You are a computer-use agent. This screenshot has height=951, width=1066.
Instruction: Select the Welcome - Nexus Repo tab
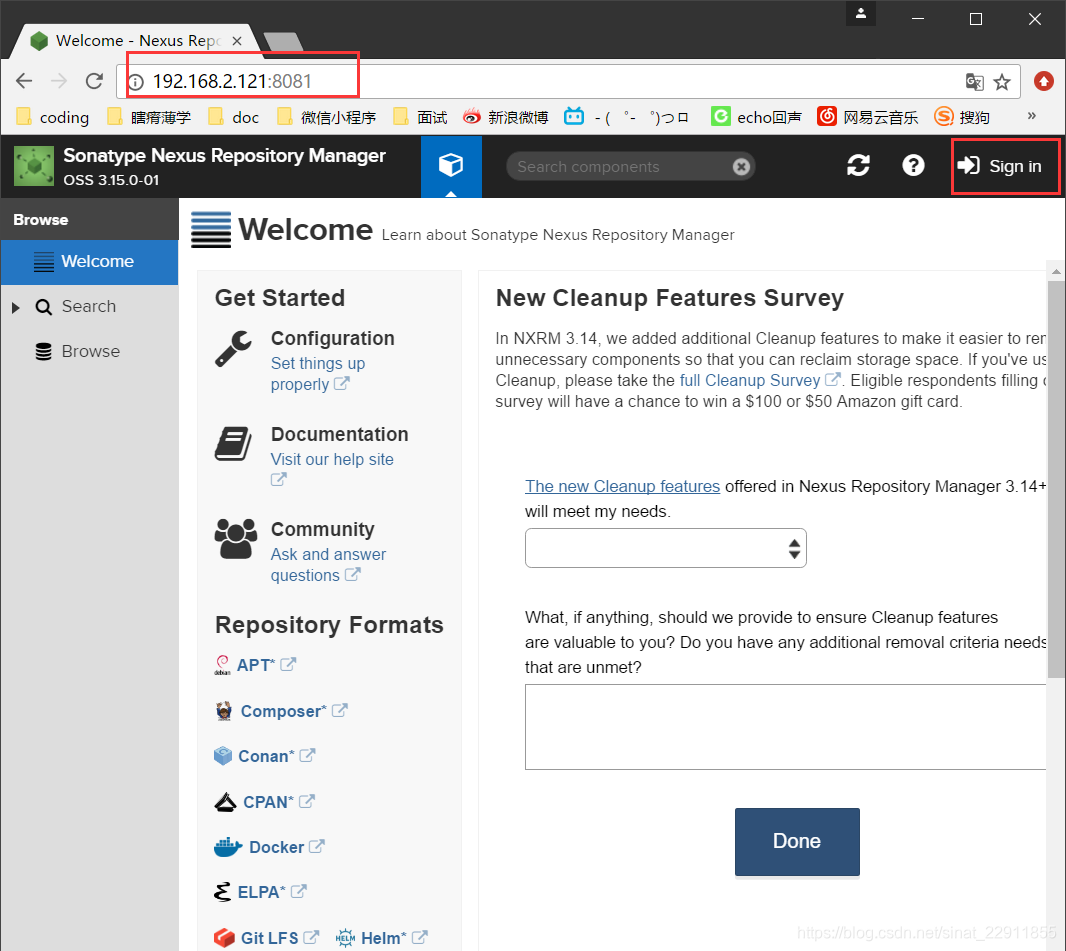click(x=136, y=41)
